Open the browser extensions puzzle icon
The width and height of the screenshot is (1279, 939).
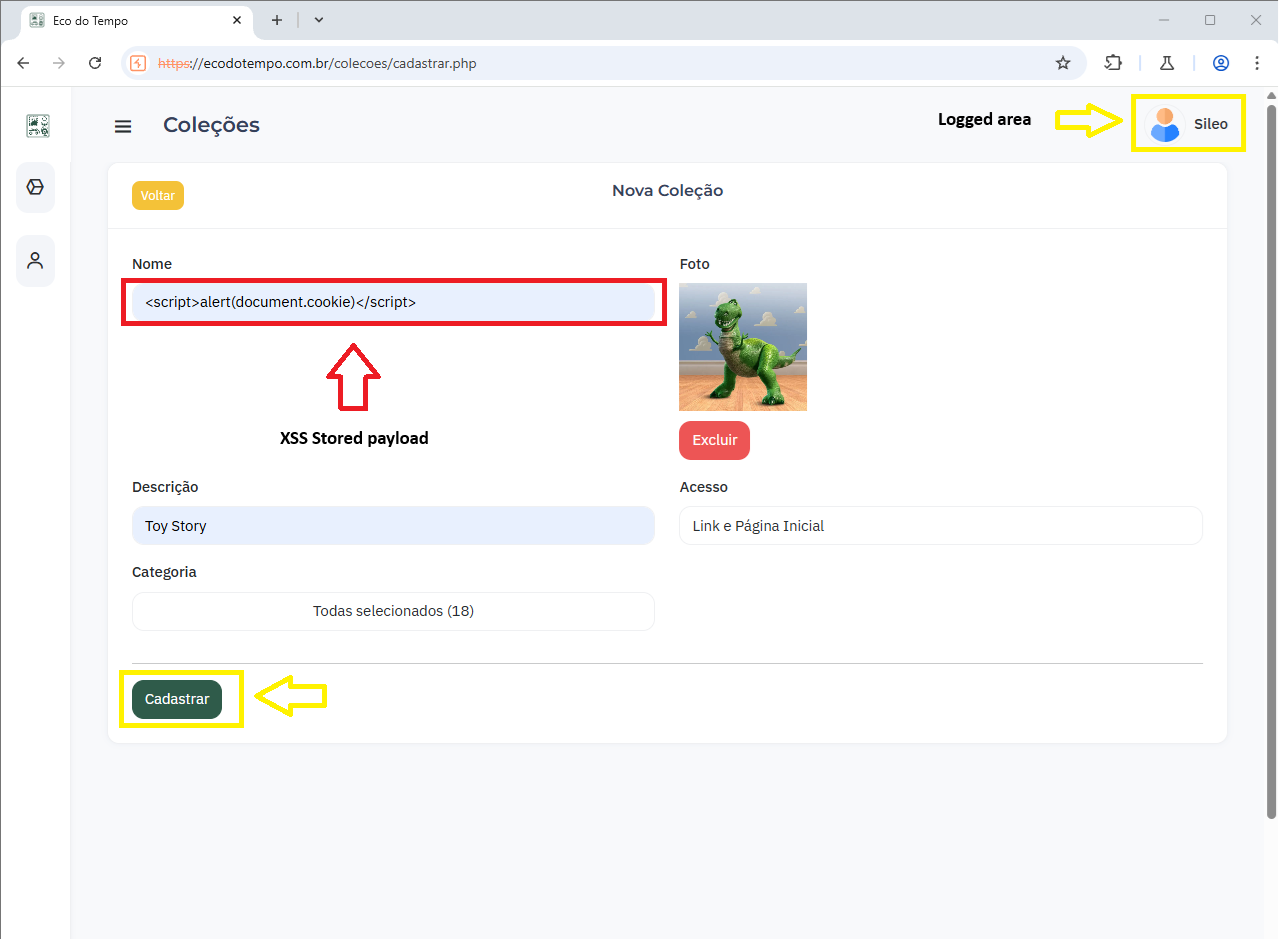pyautogui.click(x=1113, y=63)
